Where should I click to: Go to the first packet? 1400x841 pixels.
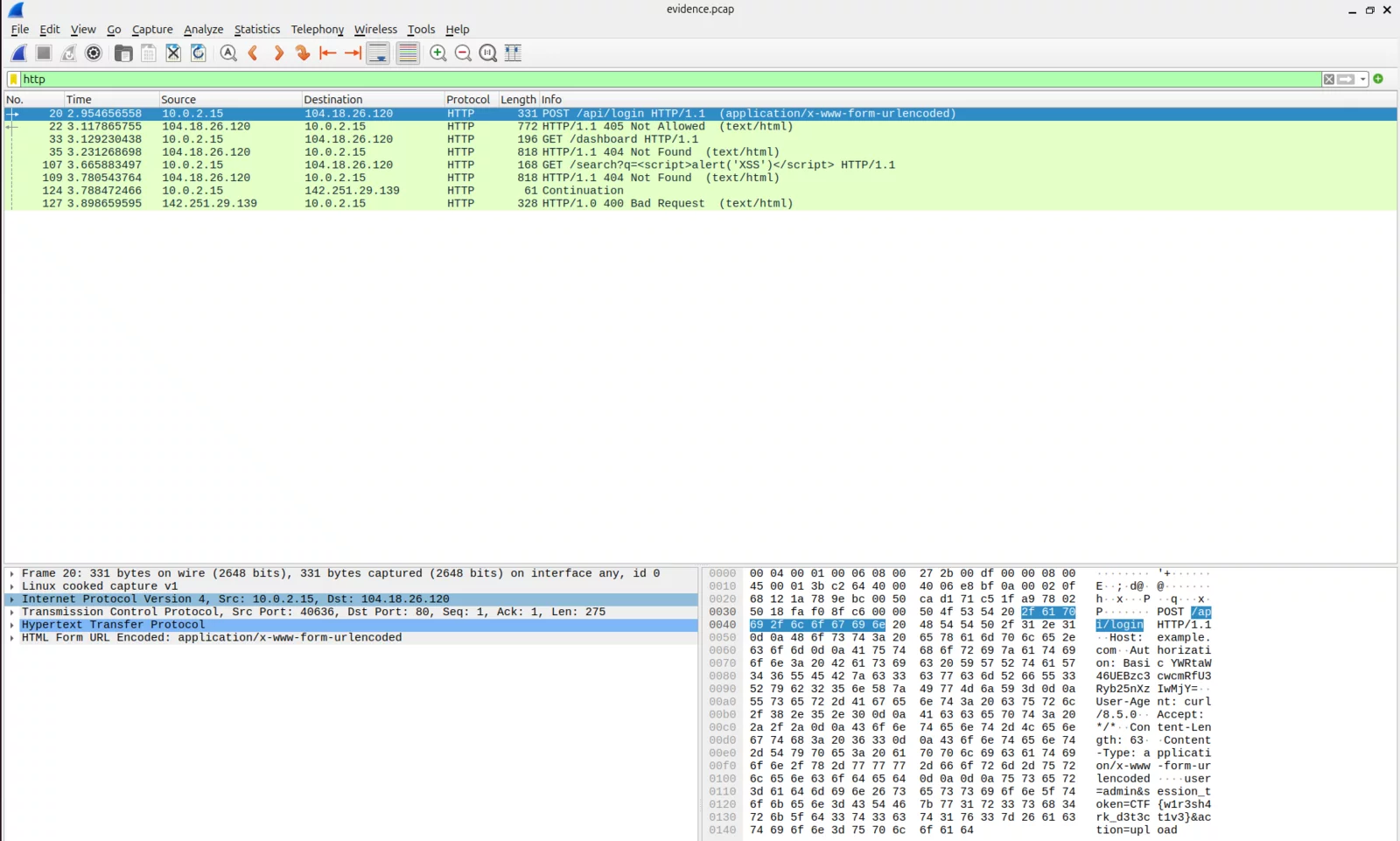328,53
